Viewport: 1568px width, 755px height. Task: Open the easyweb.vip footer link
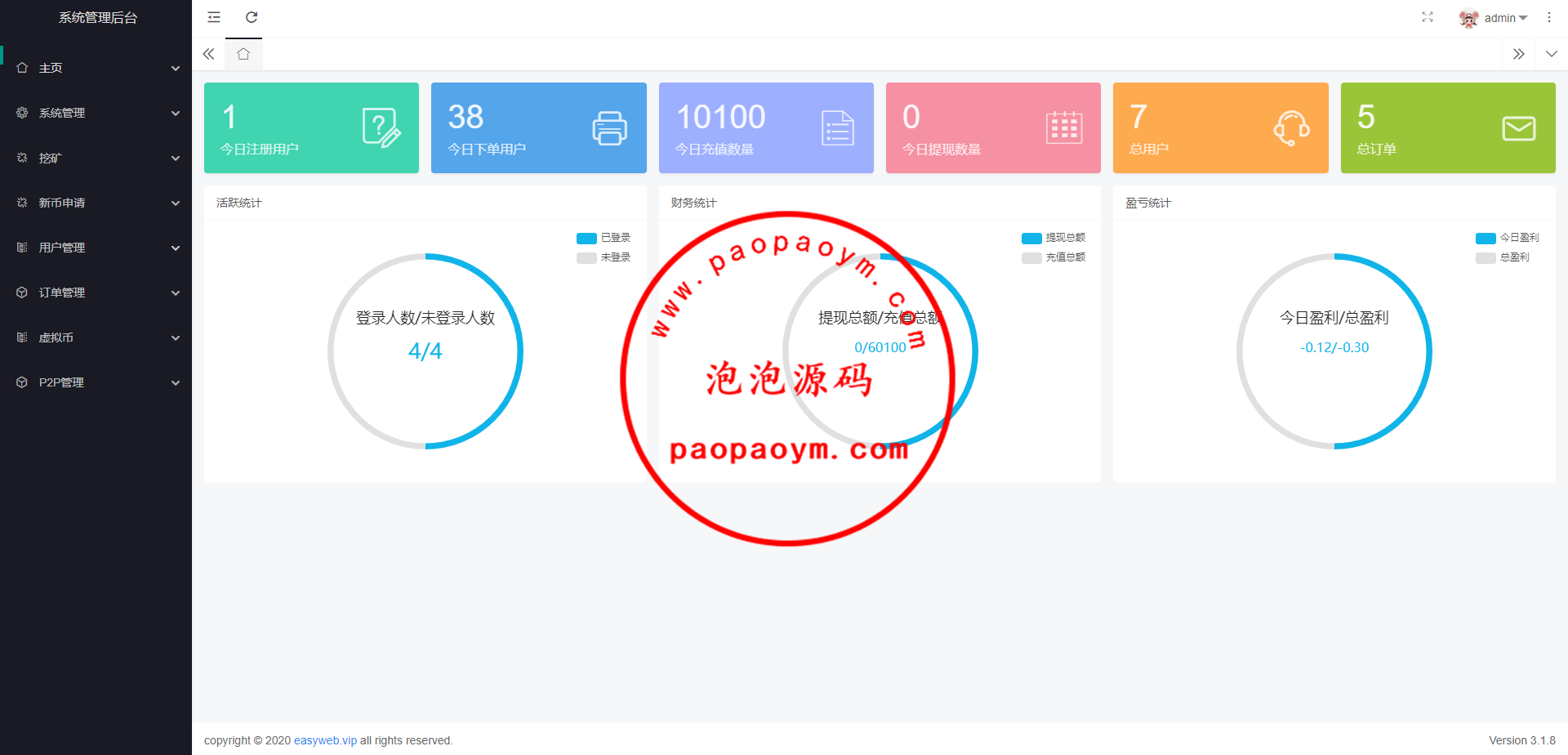[325, 740]
